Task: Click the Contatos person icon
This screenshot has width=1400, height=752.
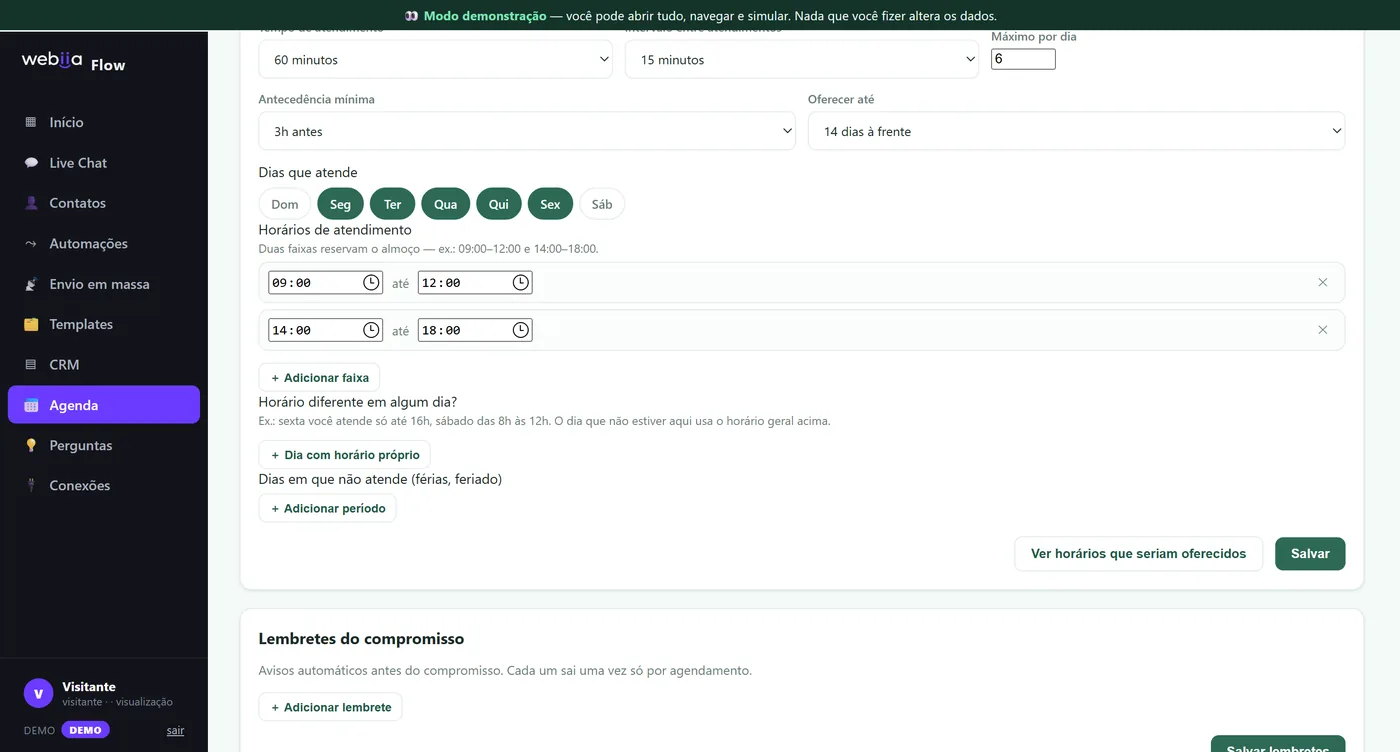Action: (31, 203)
